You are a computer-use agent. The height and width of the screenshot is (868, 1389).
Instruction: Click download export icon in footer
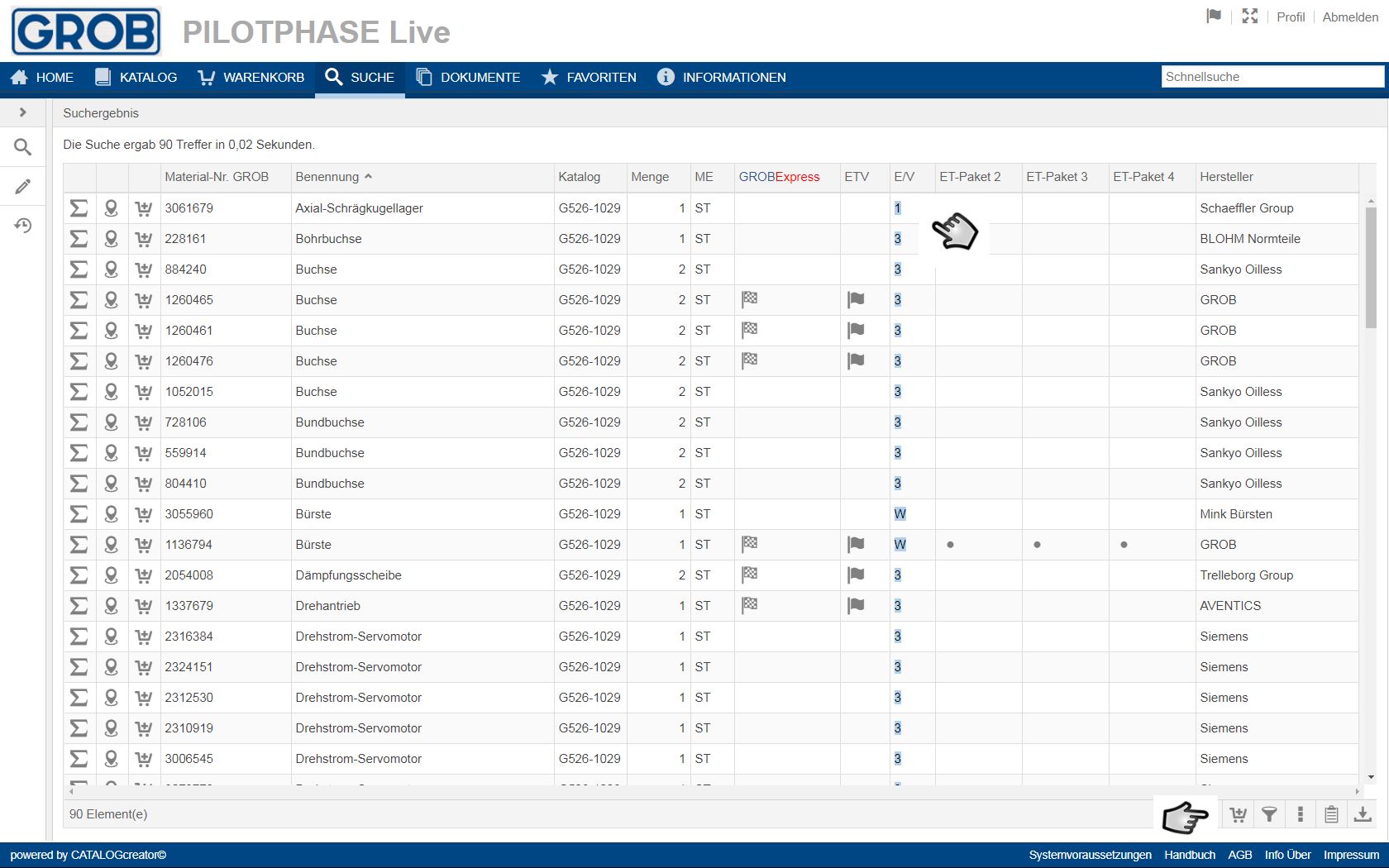(x=1363, y=815)
